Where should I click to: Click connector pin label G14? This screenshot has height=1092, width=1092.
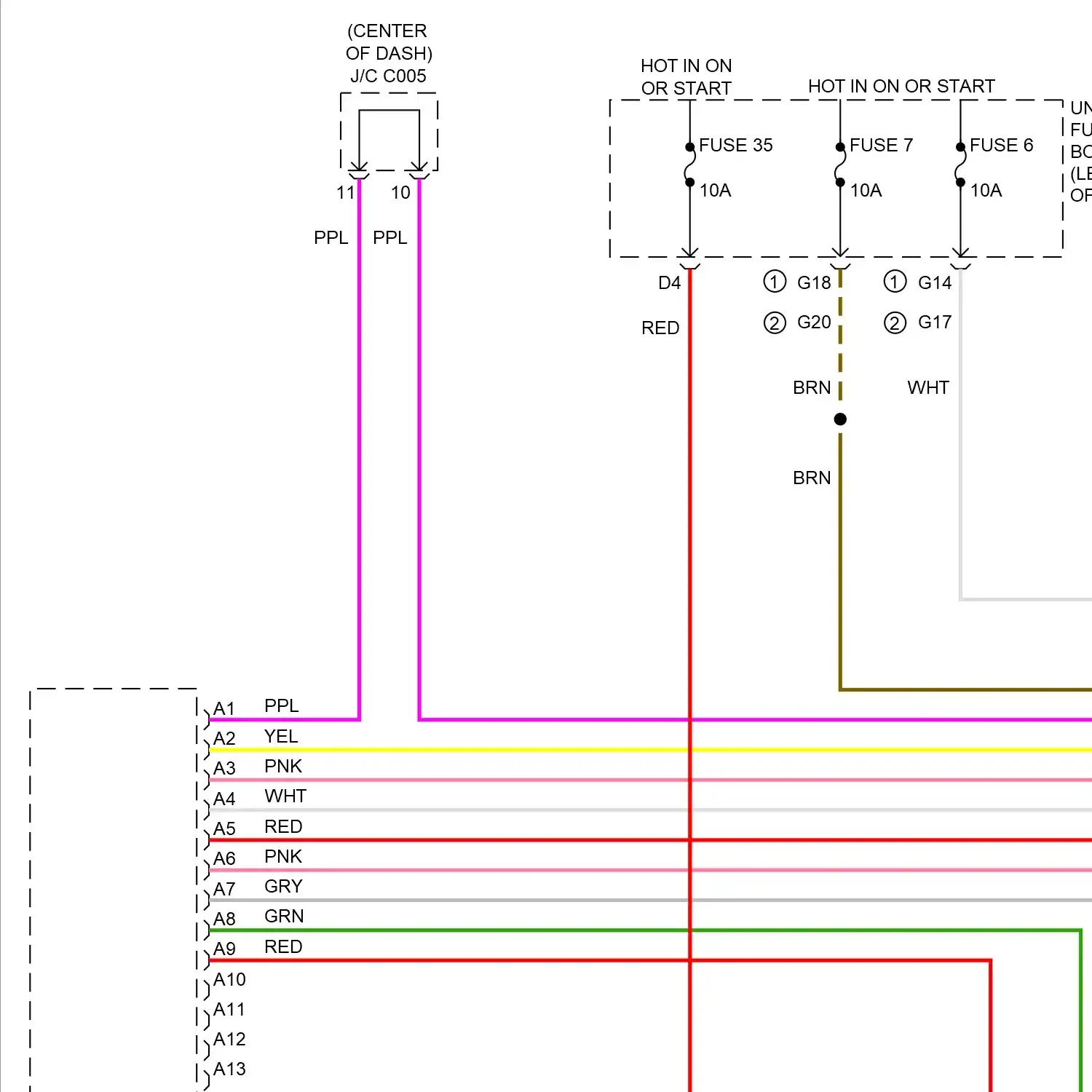[935, 283]
